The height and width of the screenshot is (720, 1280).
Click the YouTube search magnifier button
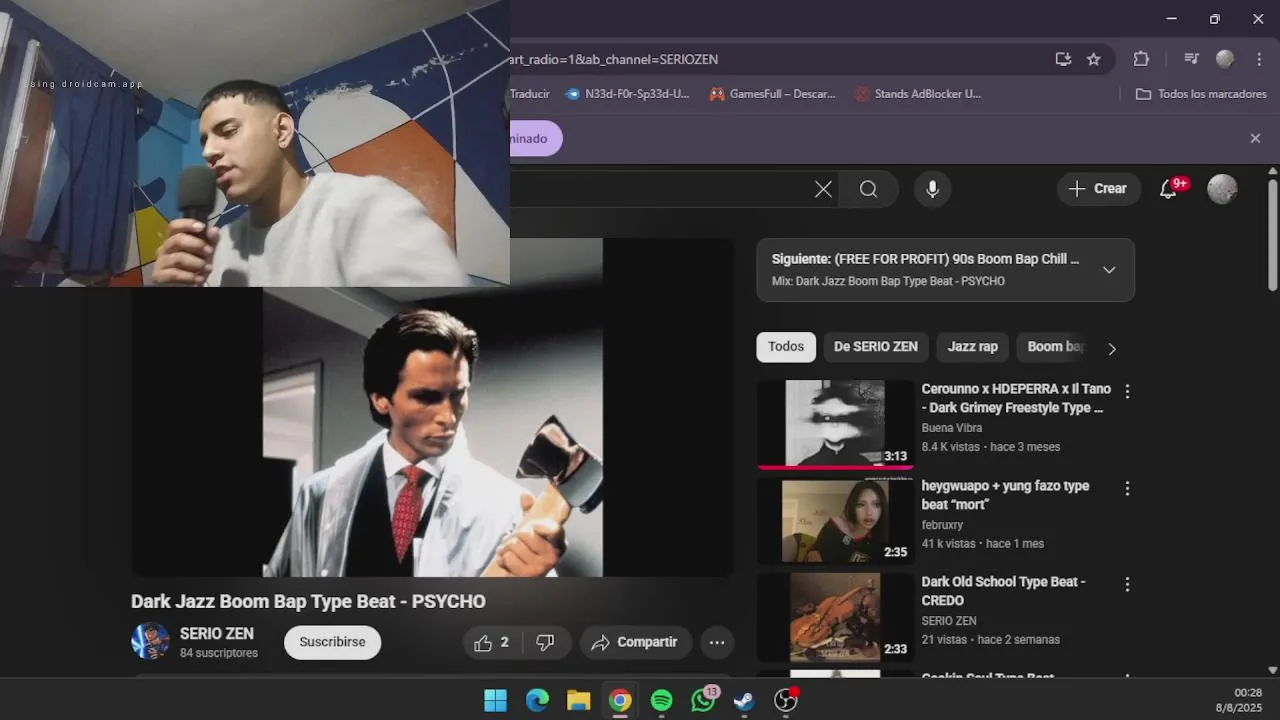[868, 189]
